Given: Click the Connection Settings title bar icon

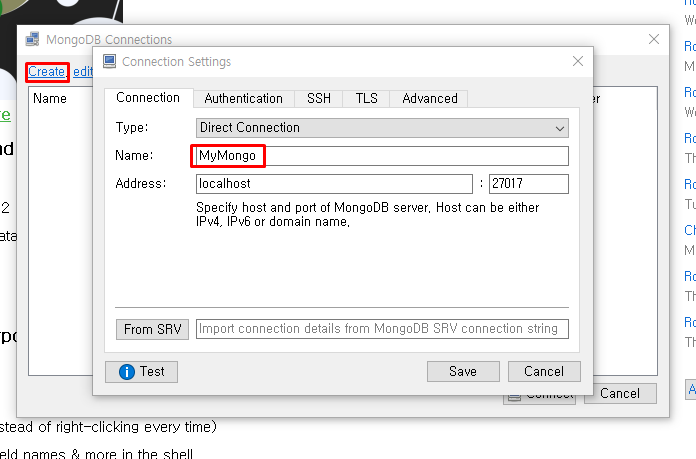Looking at the screenshot, I should coord(109,61).
